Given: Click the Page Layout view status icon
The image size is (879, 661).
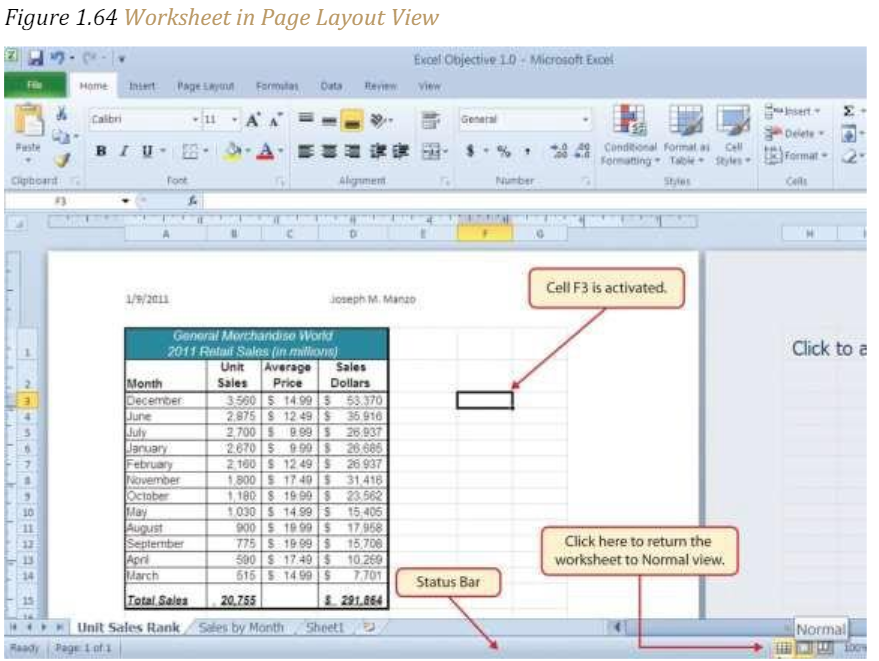Looking at the screenshot, I should tap(804, 648).
